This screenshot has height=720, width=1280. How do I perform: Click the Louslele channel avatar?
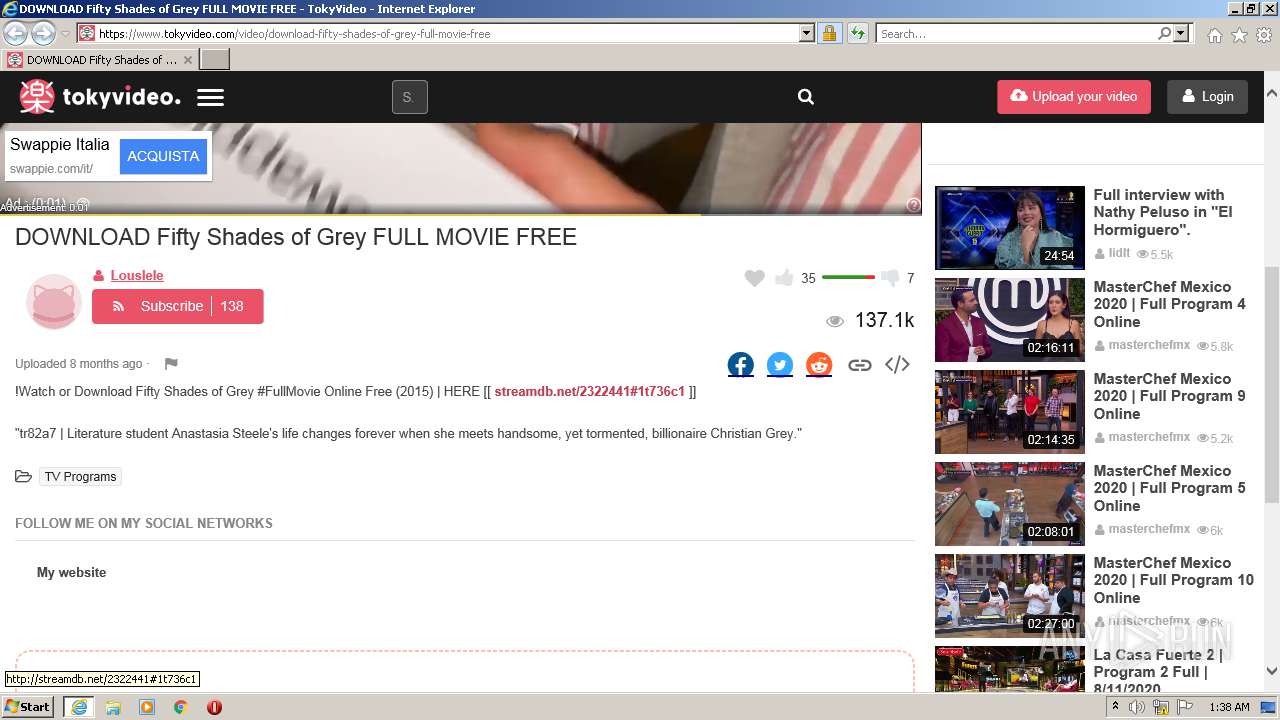[53, 301]
